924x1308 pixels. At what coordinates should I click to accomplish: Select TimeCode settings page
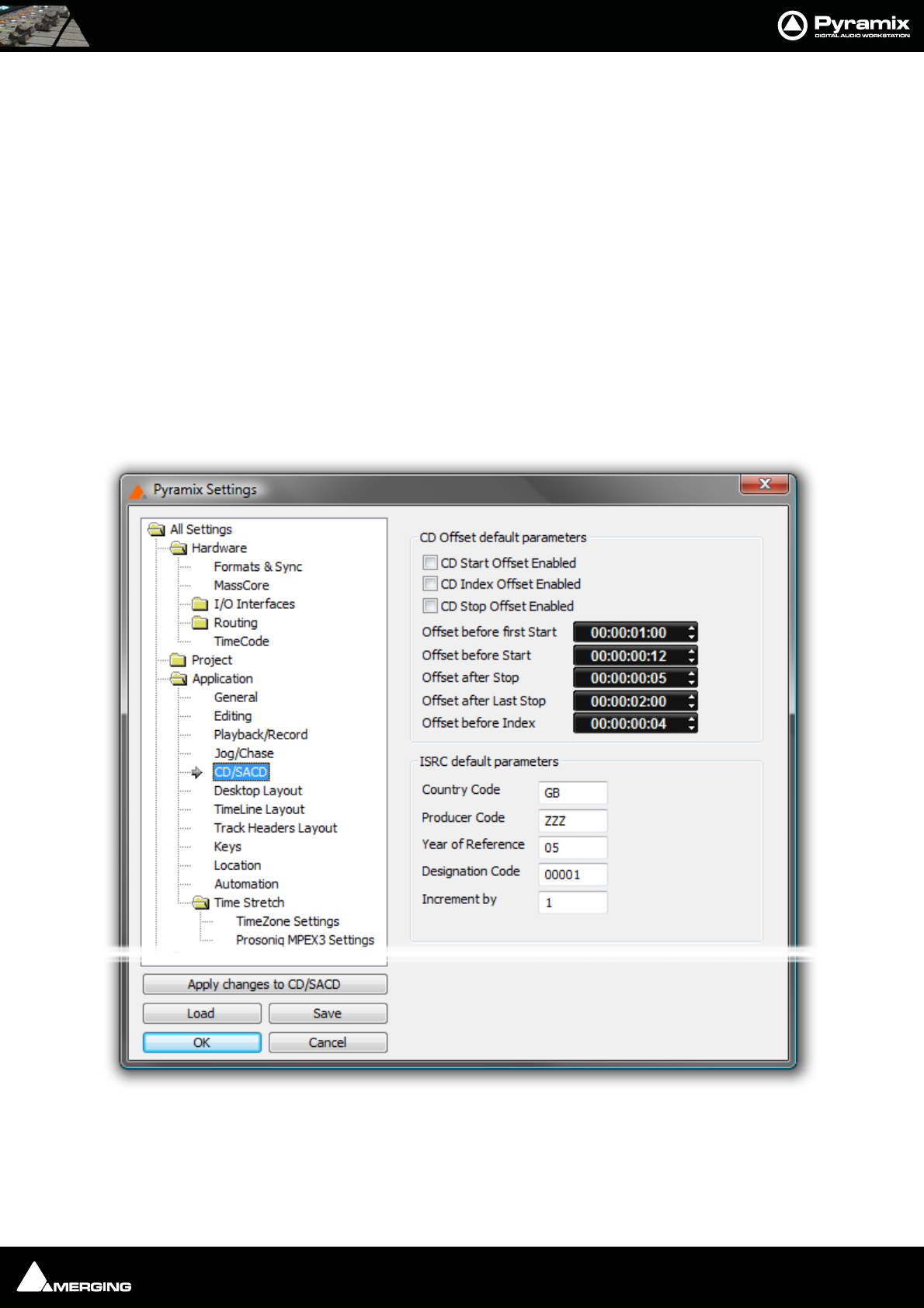(x=241, y=642)
